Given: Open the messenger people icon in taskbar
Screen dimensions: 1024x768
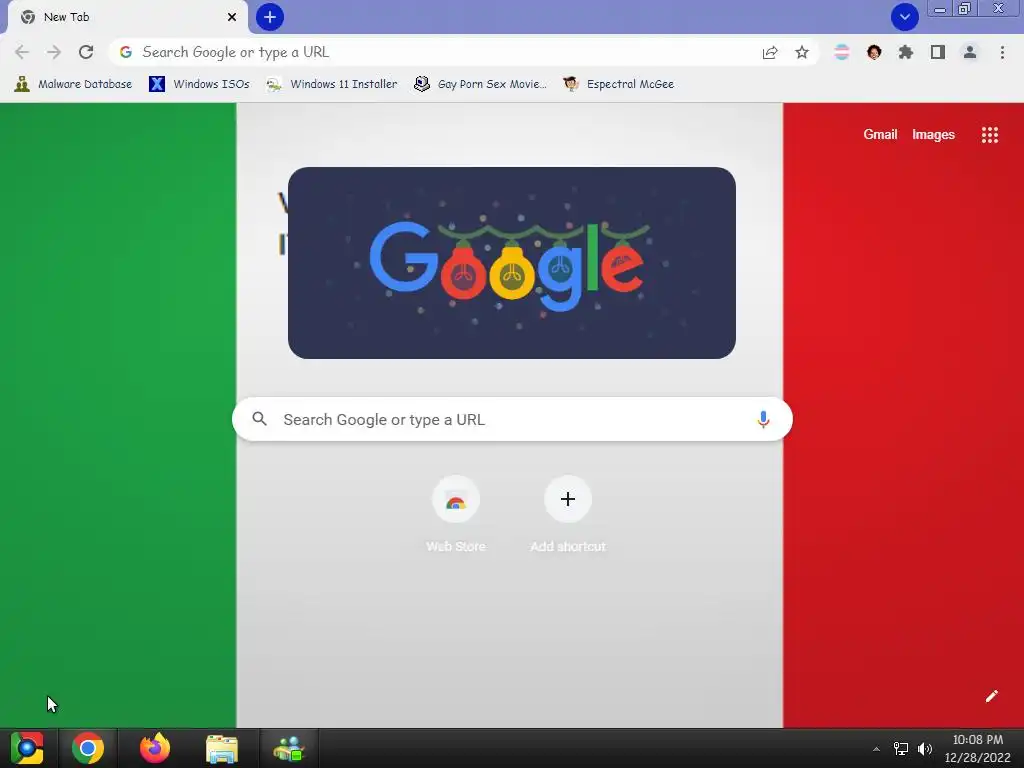Looking at the screenshot, I should (289, 748).
